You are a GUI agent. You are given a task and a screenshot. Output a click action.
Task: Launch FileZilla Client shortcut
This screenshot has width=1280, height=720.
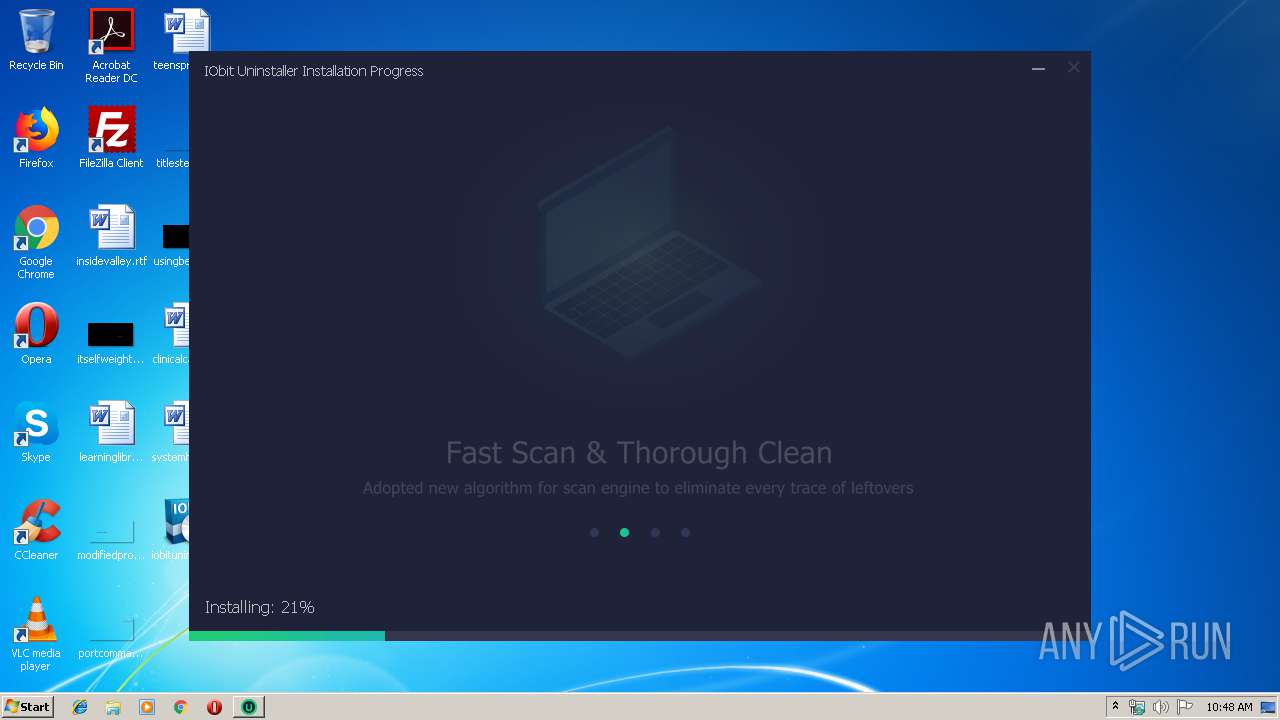pos(111,138)
